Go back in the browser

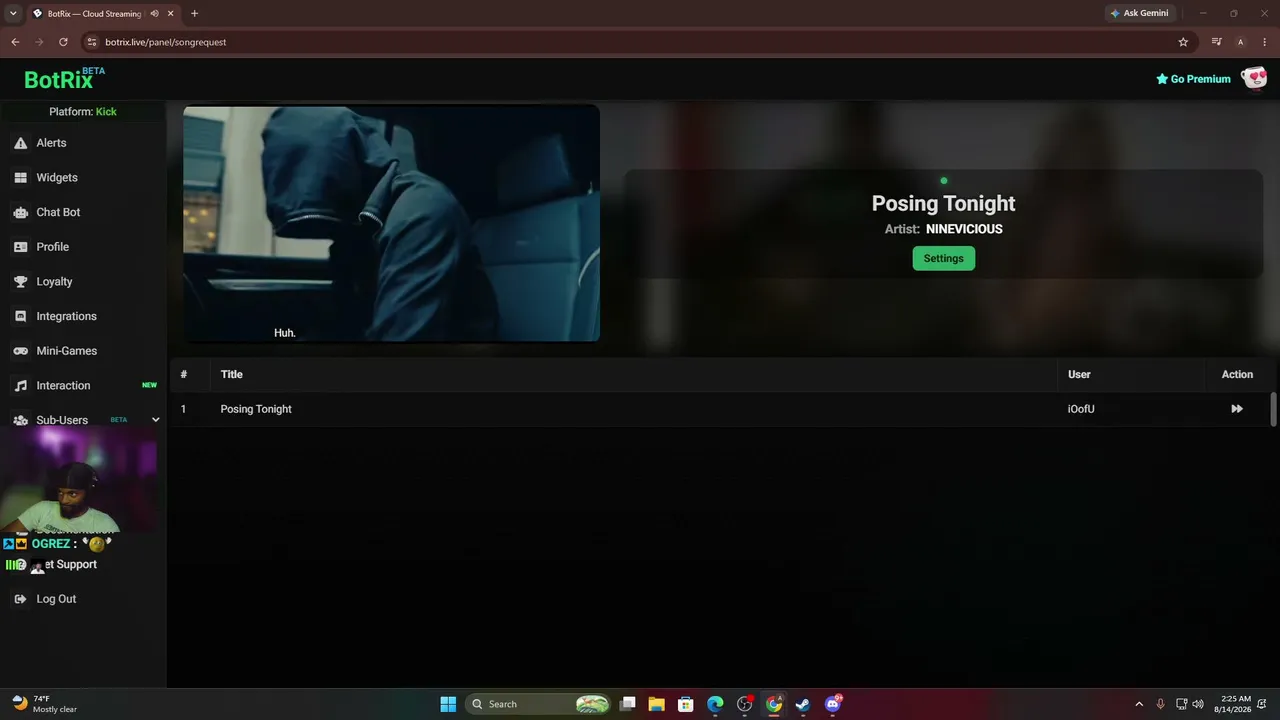15,42
